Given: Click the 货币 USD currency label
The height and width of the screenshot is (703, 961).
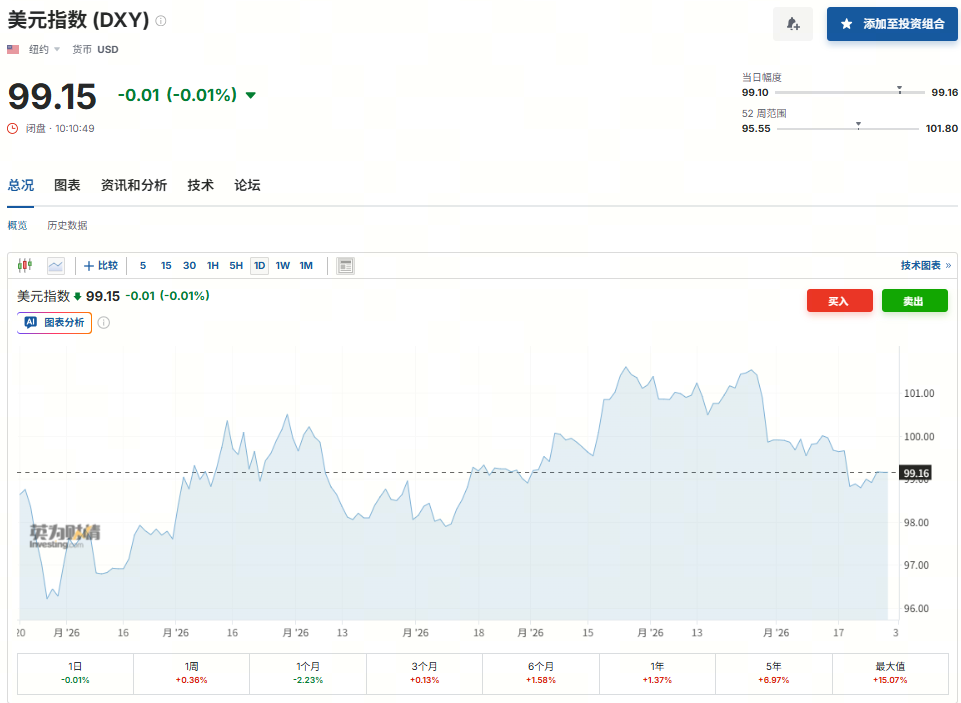Looking at the screenshot, I should [95, 49].
